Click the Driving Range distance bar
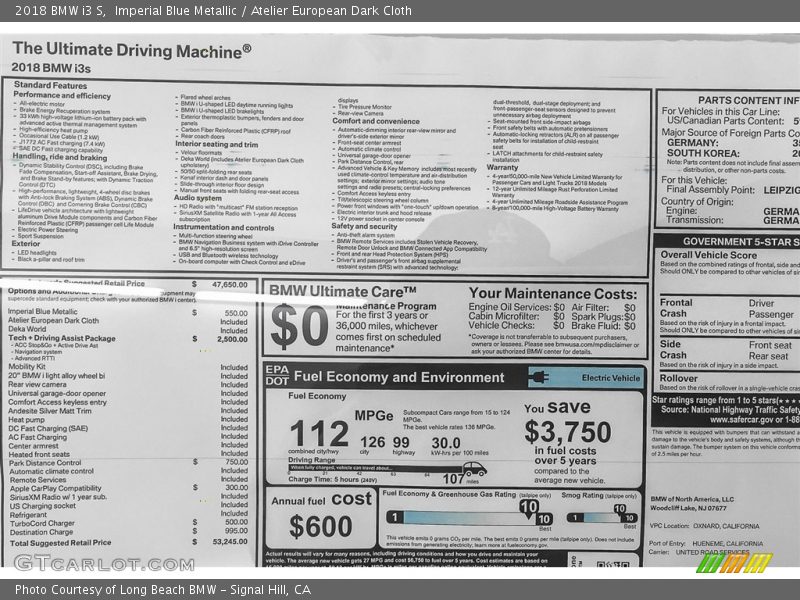 (375, 468)
